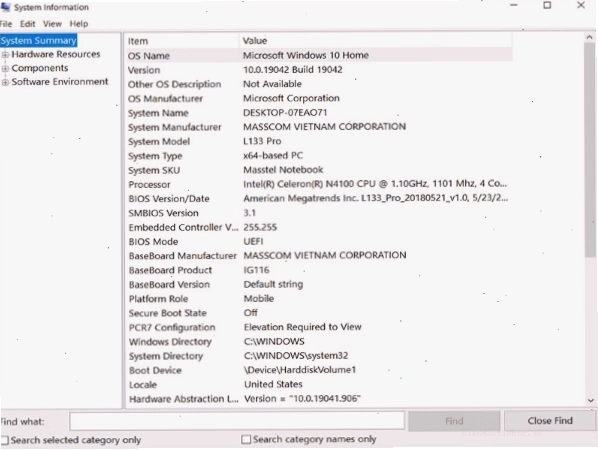598x450 pixels.
Task: Click value Masstel Notebook
Action: [x=283, y=170]
